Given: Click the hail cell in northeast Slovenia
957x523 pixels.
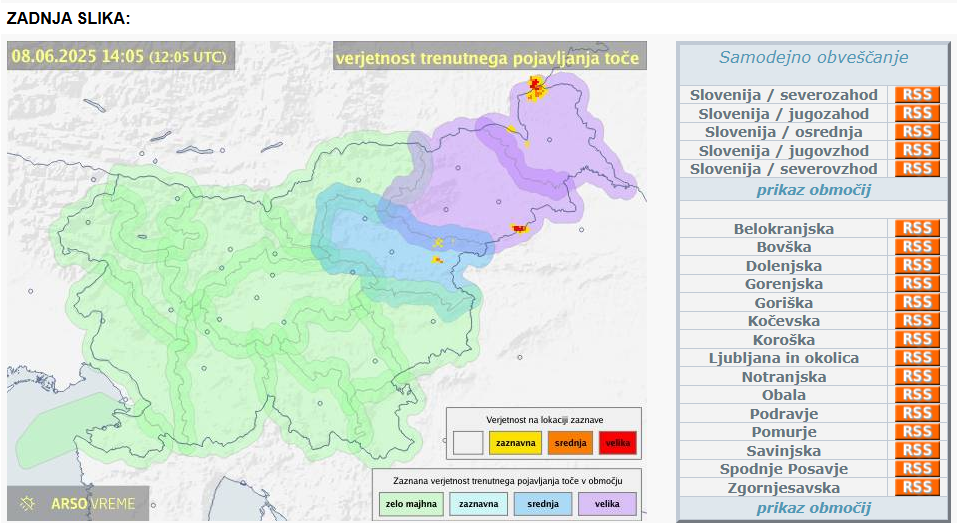Looking at the screenshot, I should pyautogui.click(x=538, y=90).
